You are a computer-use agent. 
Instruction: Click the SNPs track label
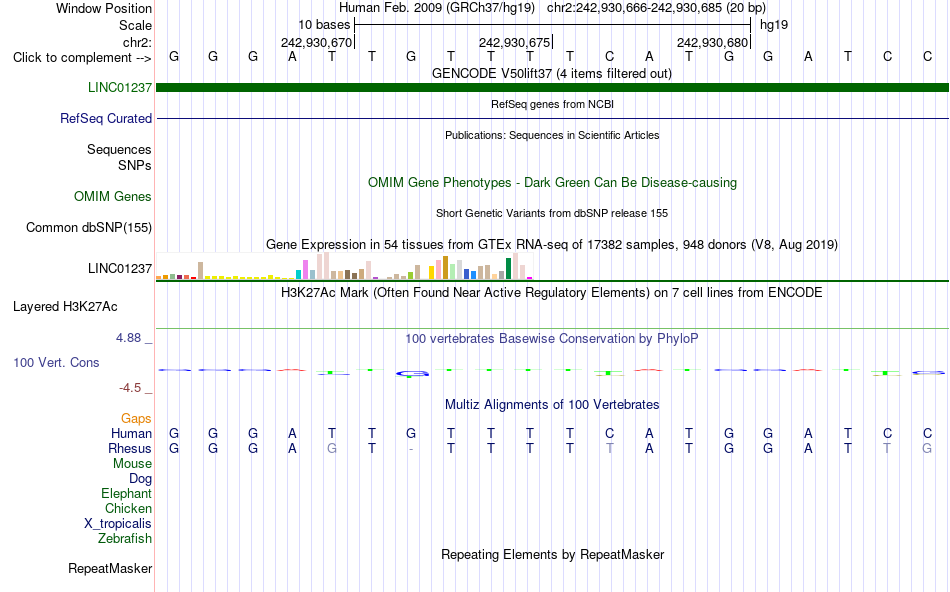135,165
